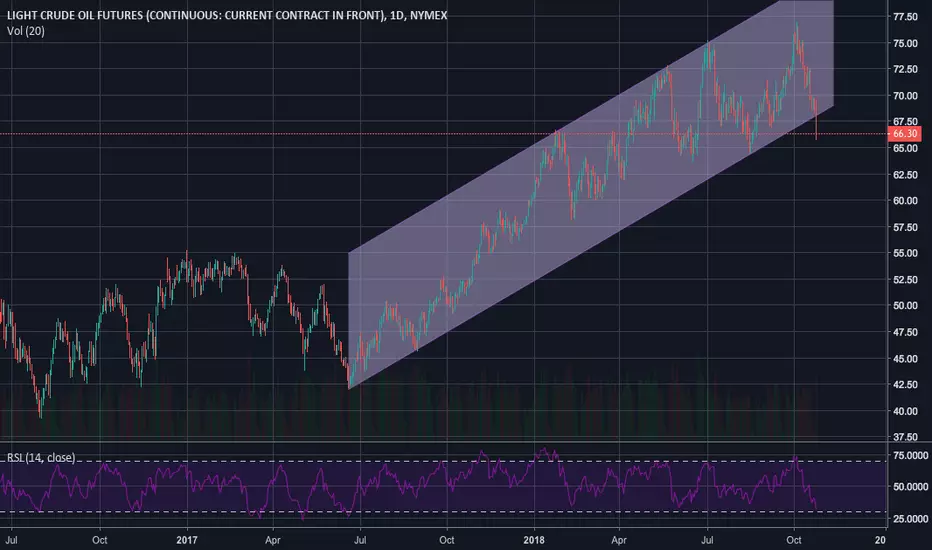
Task: Click the 47.50 price axis label
Action: (x=905, y=332)
